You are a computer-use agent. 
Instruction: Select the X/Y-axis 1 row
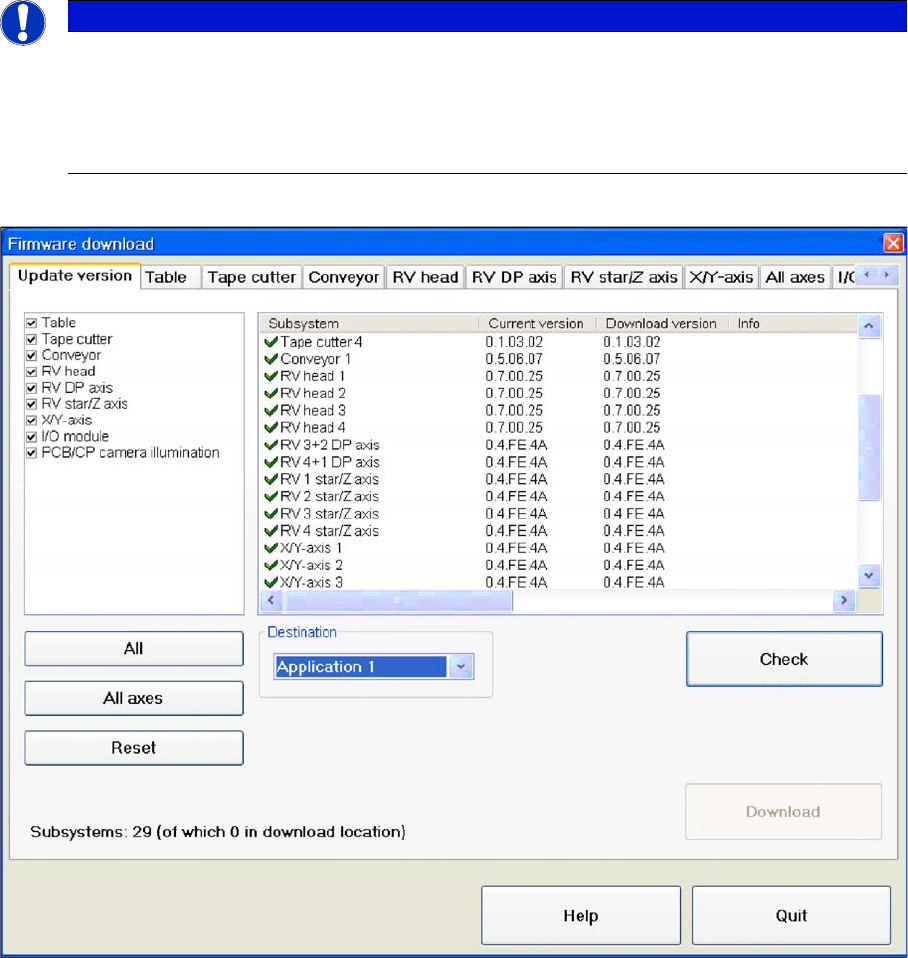(x=558, y=547)
